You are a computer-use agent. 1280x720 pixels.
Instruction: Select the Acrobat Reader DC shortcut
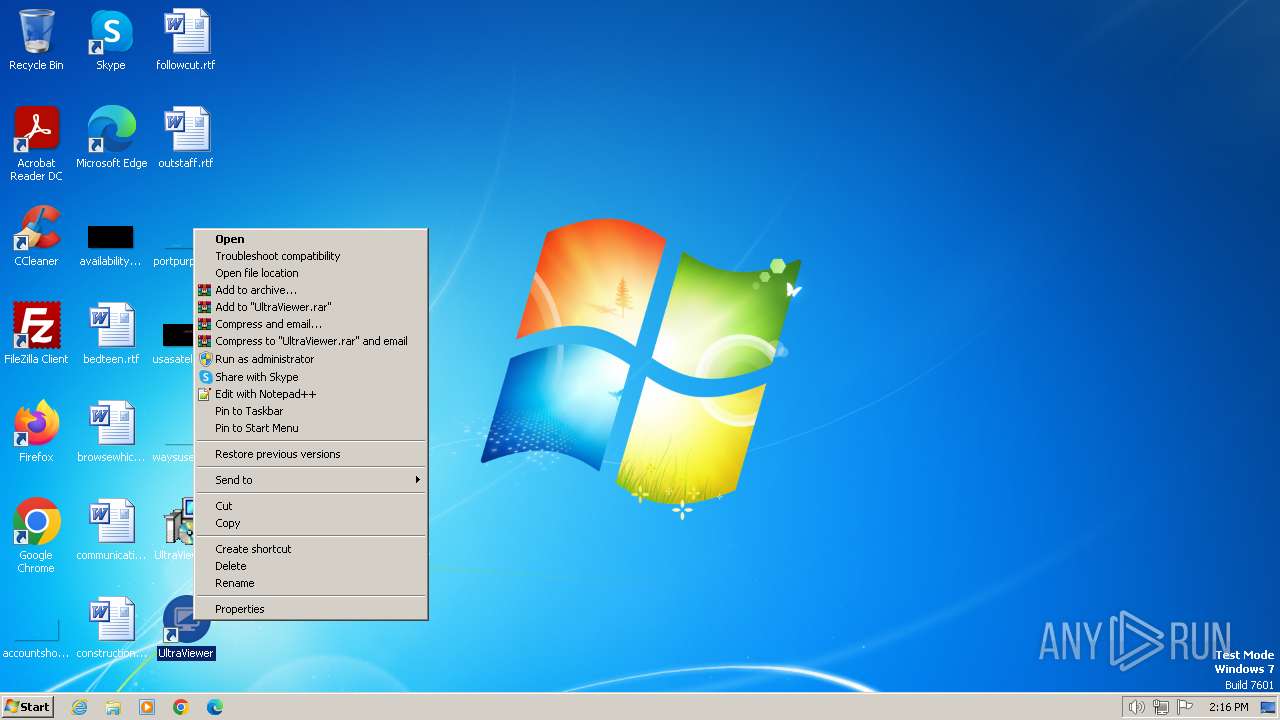[x=36, y=144]
